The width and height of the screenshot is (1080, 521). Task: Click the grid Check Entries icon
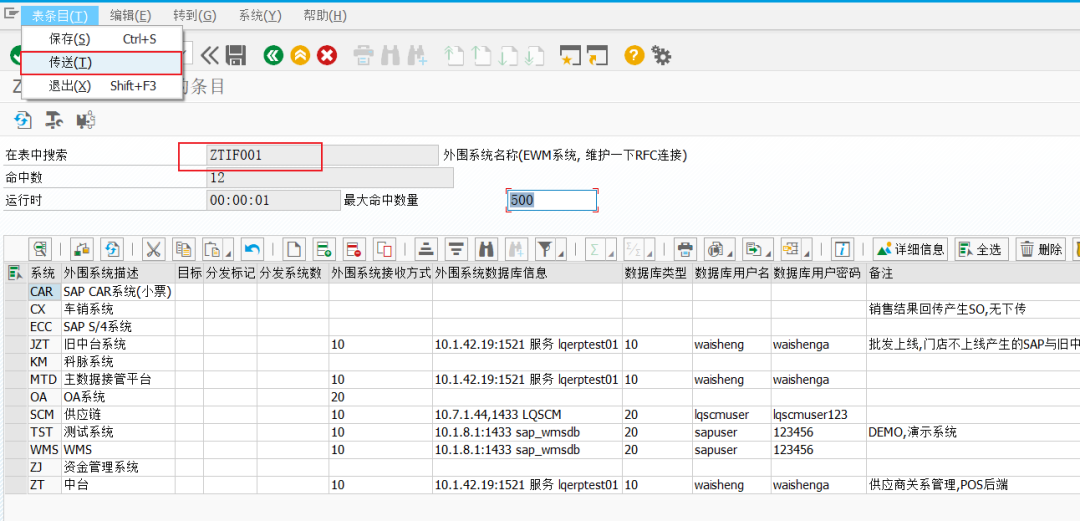81,249
